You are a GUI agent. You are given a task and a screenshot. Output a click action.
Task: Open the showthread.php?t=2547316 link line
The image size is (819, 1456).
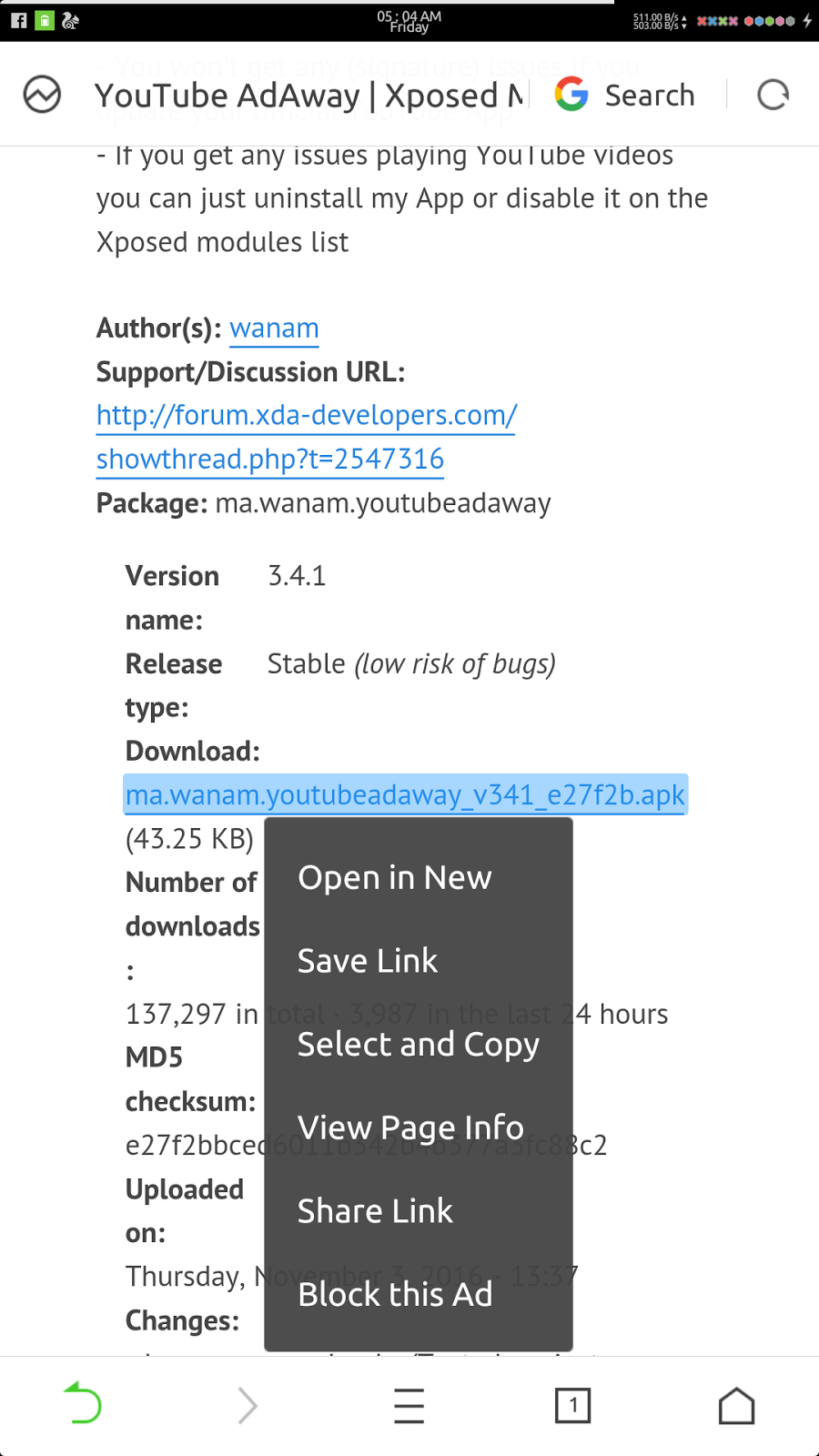(270, 460)
